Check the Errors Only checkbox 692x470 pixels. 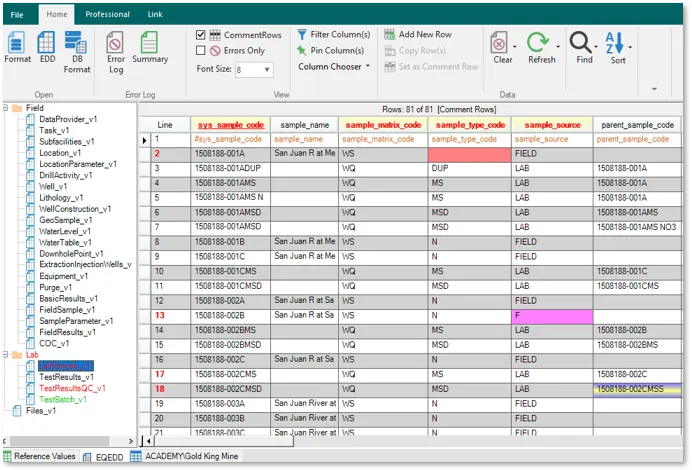(200, 51)
